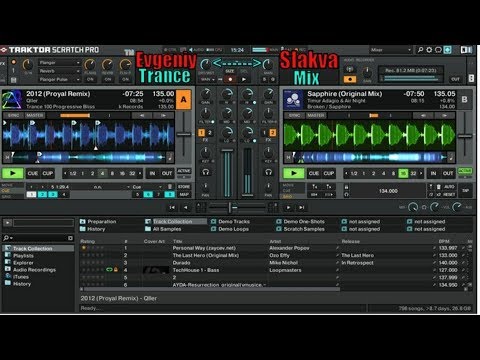This screenshot has height=360, width=480.
Task: Open Scratch Samples favorite
Action: (300, 229)
